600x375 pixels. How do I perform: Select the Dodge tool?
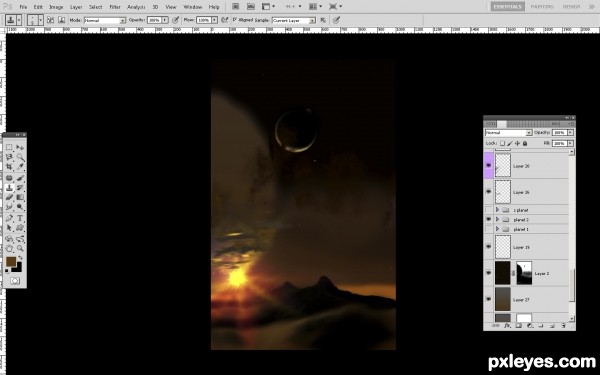click(x=20, y=207)
